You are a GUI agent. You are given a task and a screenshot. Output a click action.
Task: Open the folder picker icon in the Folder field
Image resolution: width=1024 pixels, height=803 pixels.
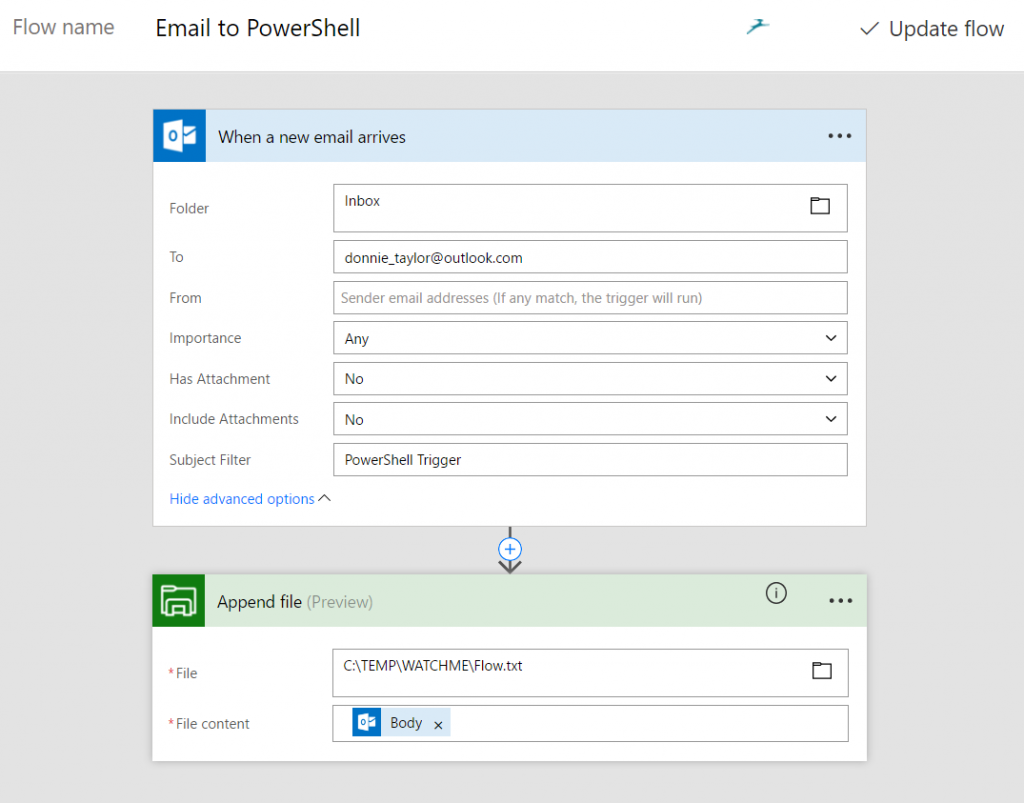point(820,206)
